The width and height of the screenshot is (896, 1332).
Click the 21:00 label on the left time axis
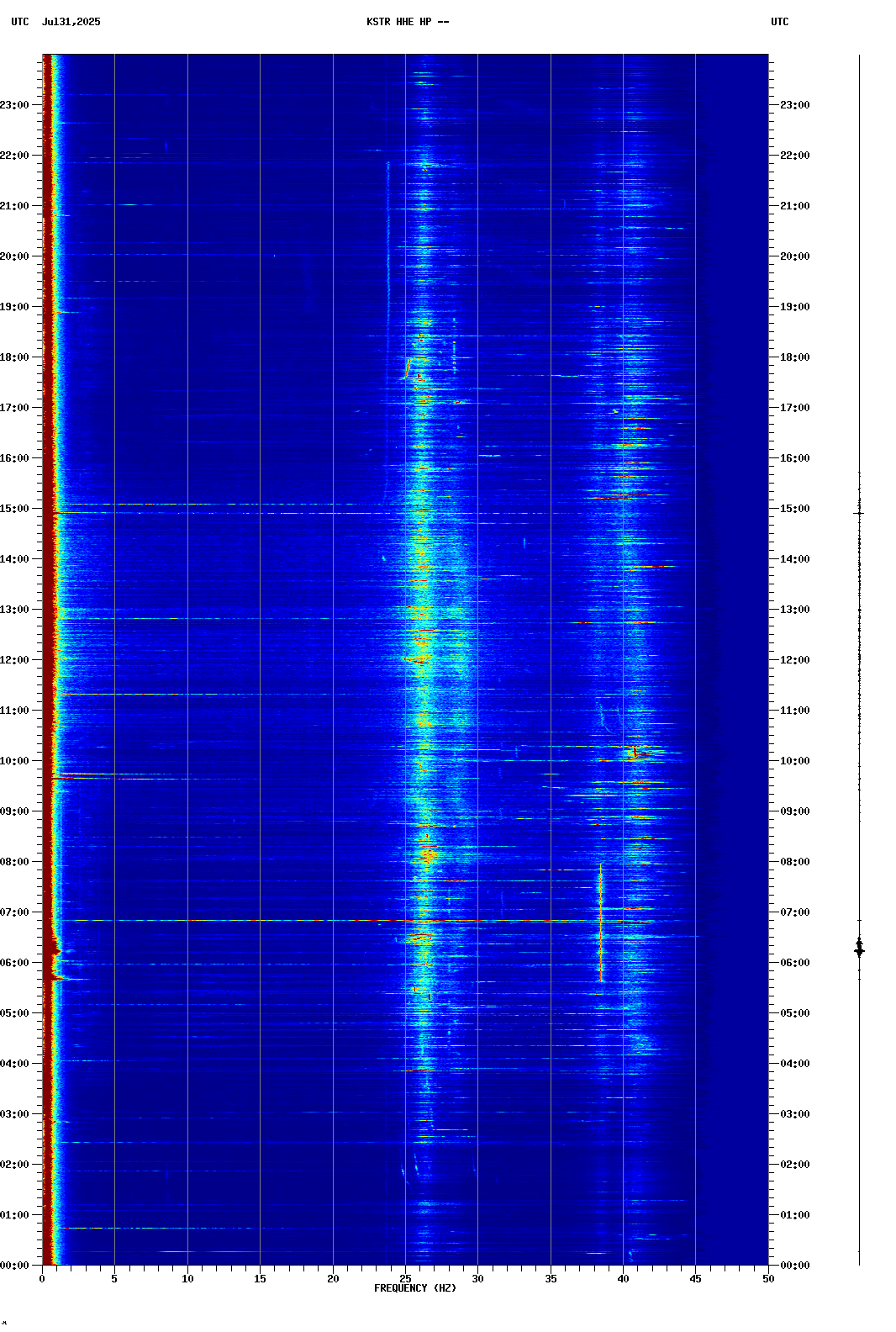[14, 206]
